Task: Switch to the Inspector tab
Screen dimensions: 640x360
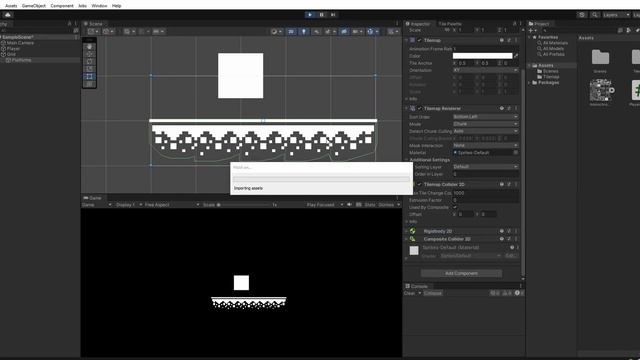Action: point(418,24)
